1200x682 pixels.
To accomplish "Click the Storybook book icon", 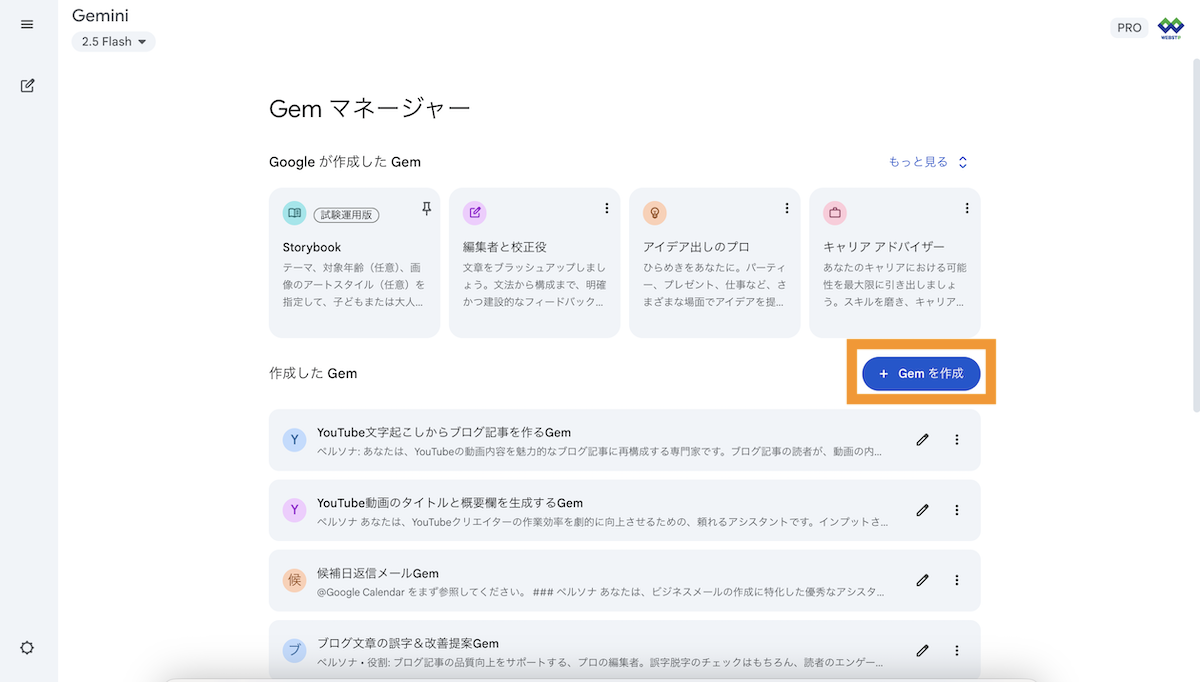I will pos(294,212).
